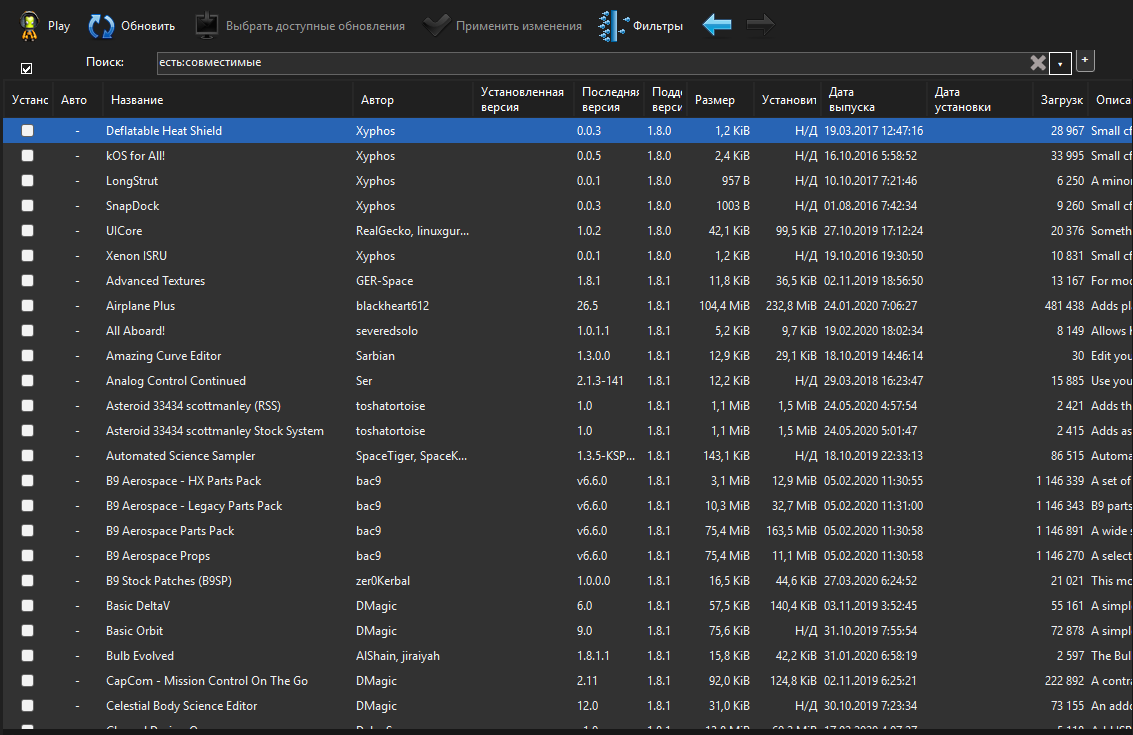Clear the search field with the X icon
This screenshot has width=1133, height=735.
[x=1038, y=63]
